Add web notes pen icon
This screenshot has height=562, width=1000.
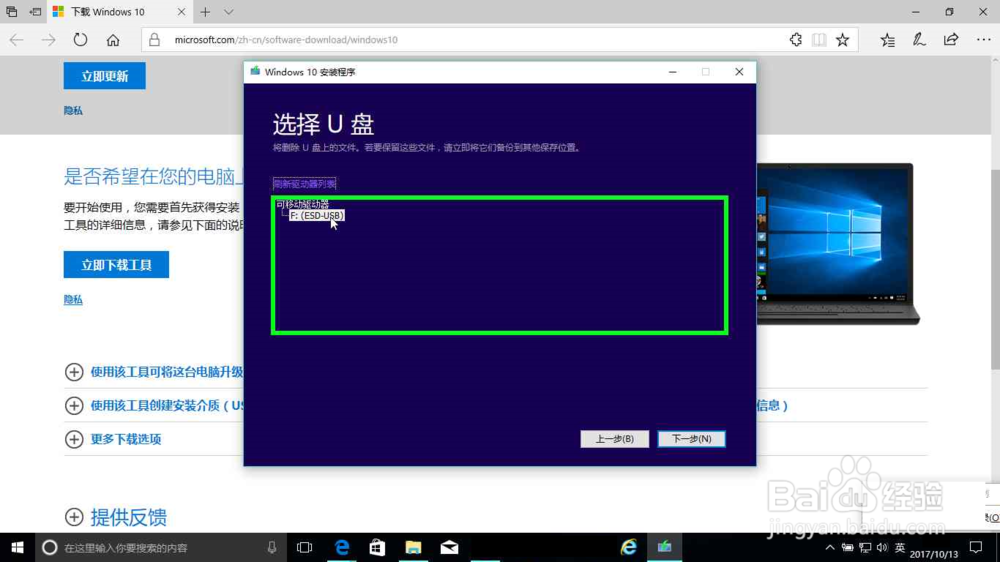[x=918, y=40]
